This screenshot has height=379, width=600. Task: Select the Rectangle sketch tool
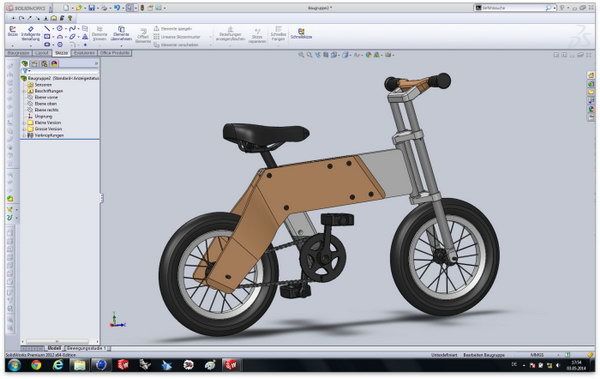point(47,36)
